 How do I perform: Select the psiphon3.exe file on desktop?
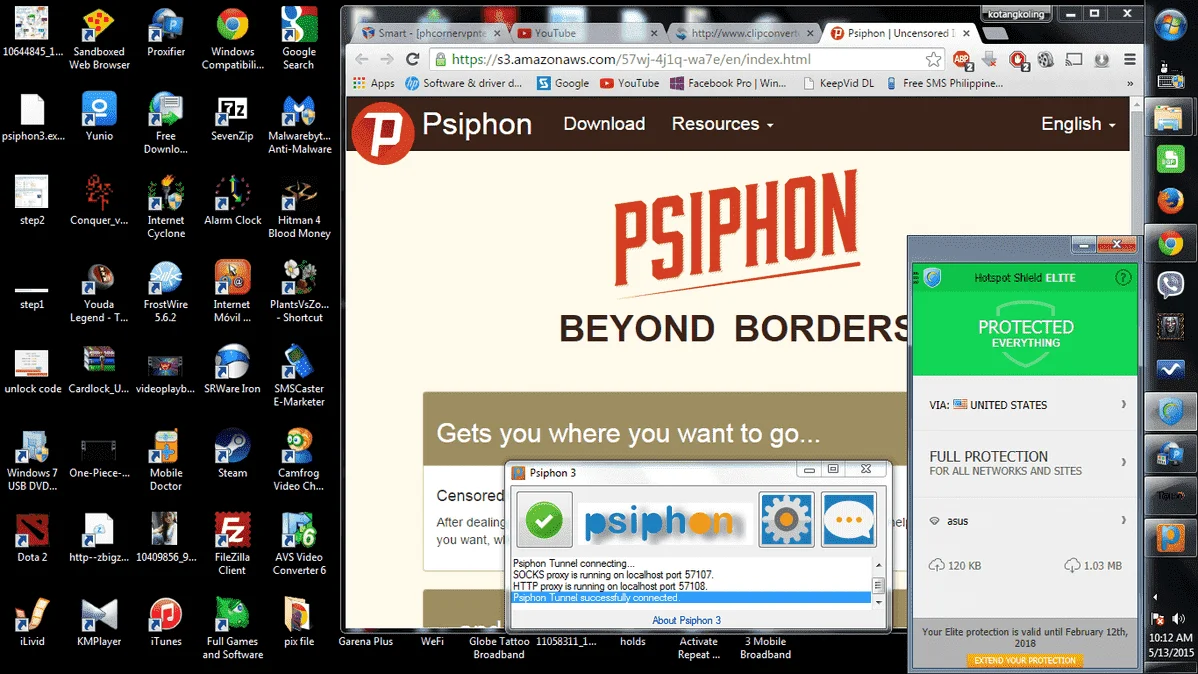[32, 117]
